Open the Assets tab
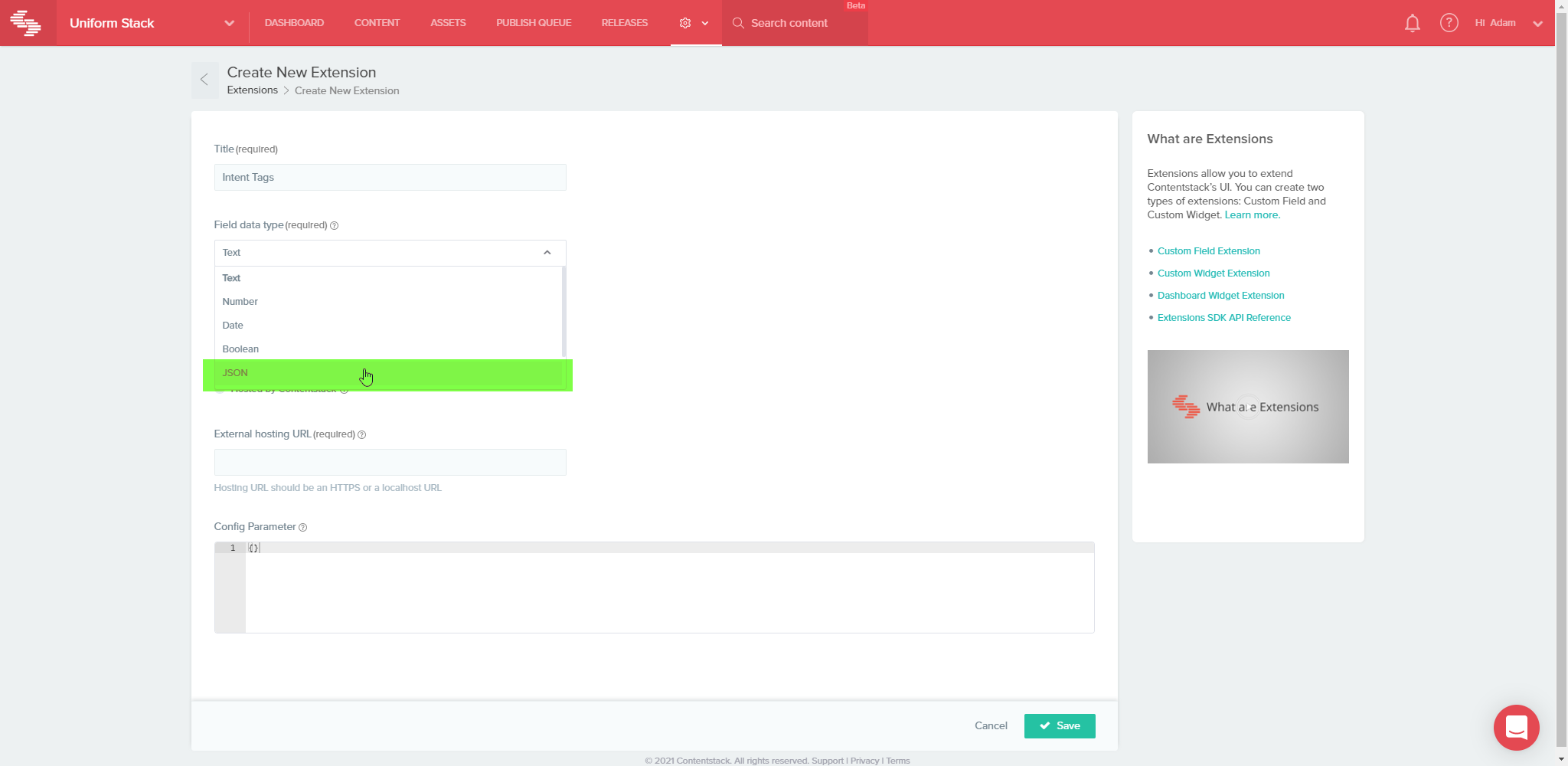Image resolution: width=1568 pixels, height=766 pixels. tap(448, 23)
